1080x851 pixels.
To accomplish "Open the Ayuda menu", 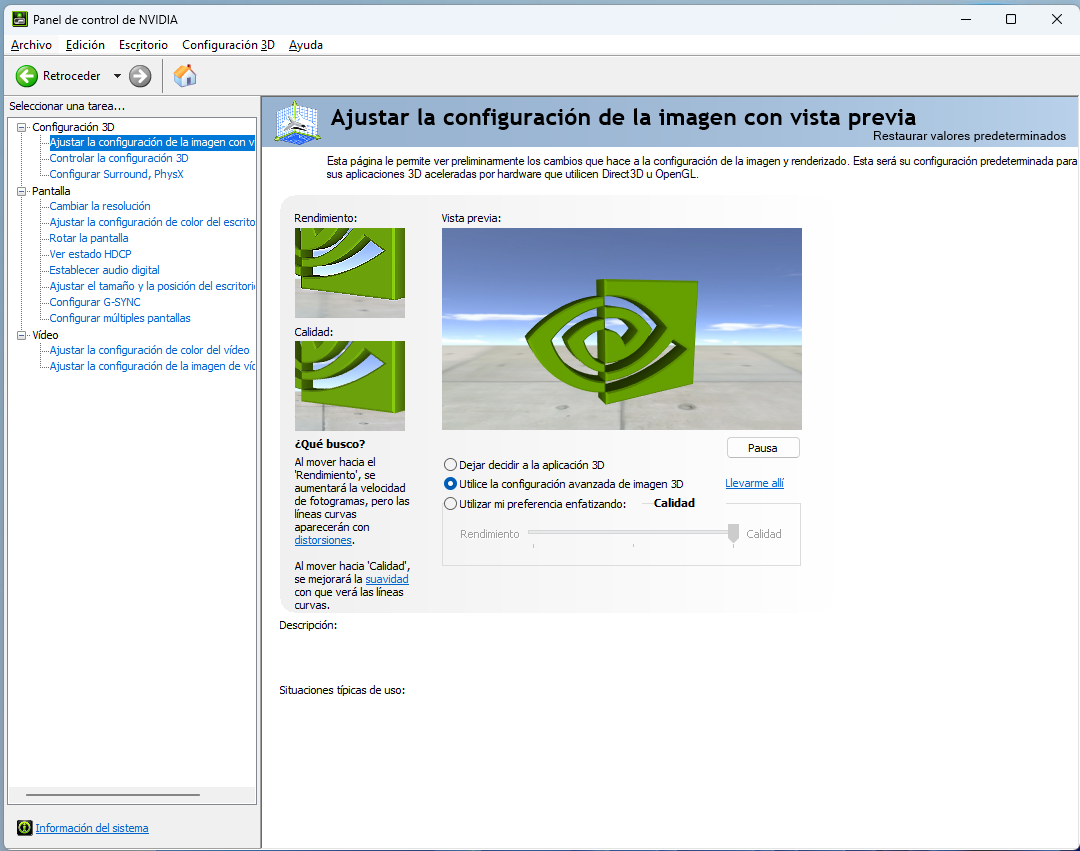I will pos(306,45).
